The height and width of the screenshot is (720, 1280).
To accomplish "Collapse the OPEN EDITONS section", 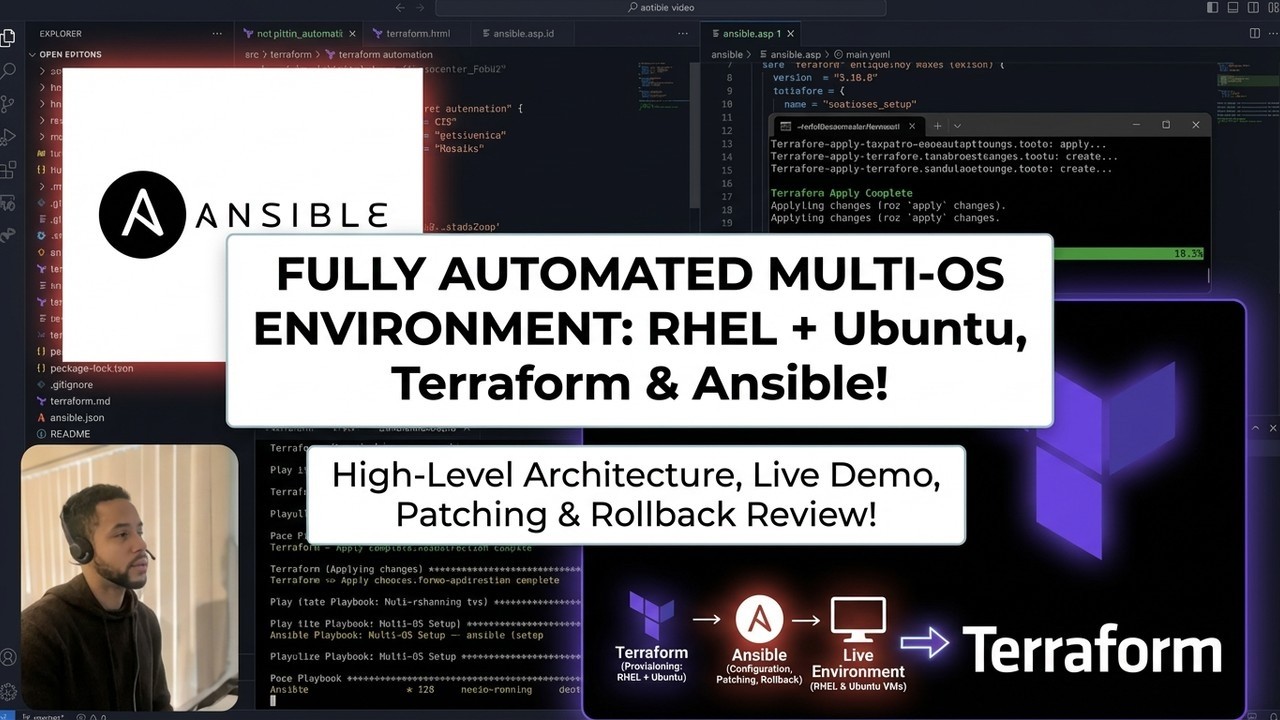I will [70, 55].
